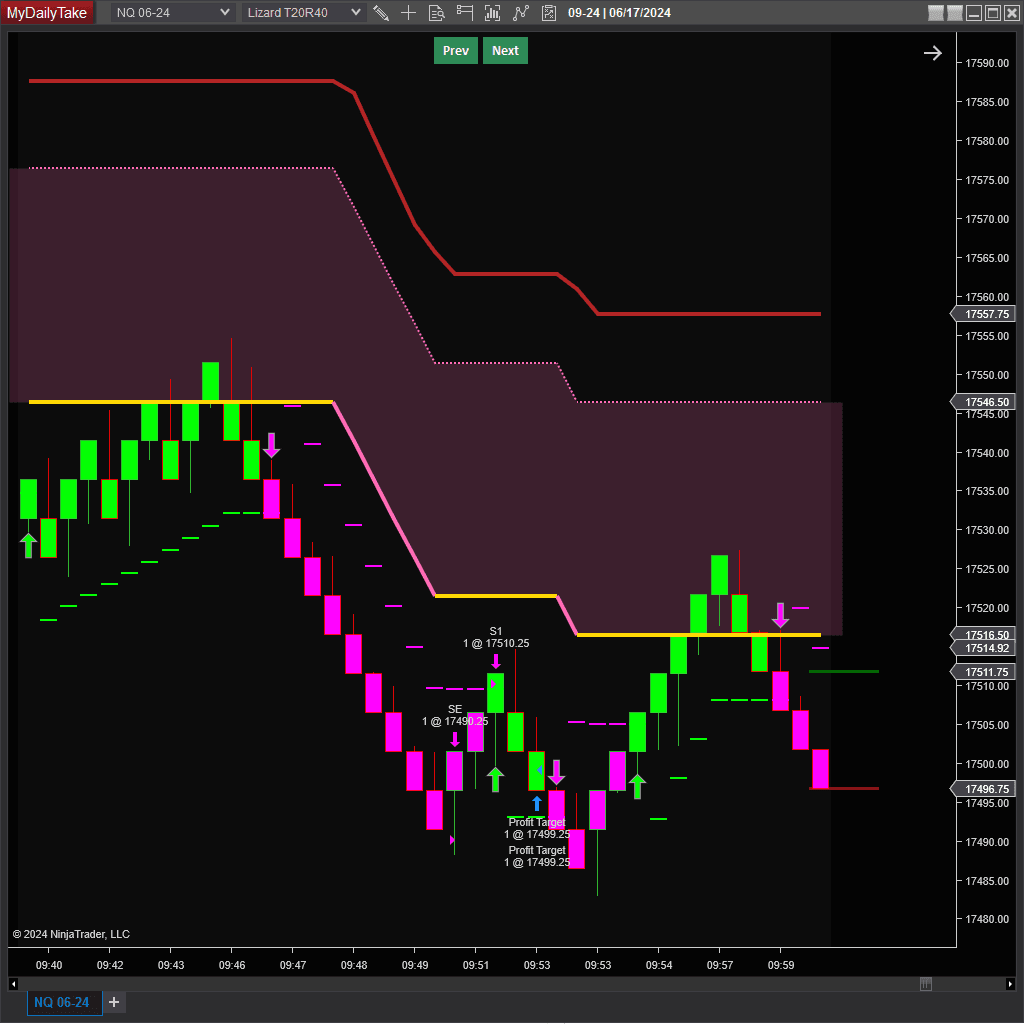This screenshot has height=1024, width=1024.
Task: Click the small grip icon beside the scrollbar
Action: (x=925, y=984)
